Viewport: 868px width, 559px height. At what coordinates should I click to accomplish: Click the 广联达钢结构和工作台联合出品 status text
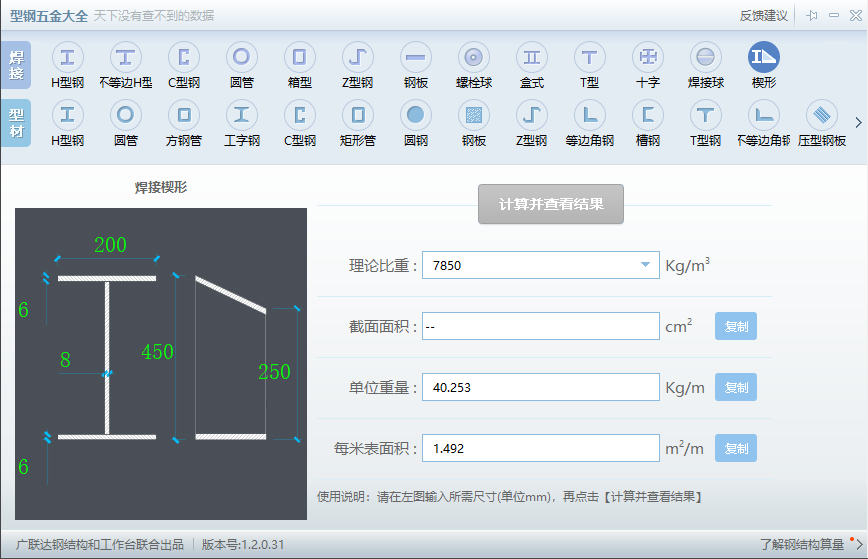click(100, 545)
